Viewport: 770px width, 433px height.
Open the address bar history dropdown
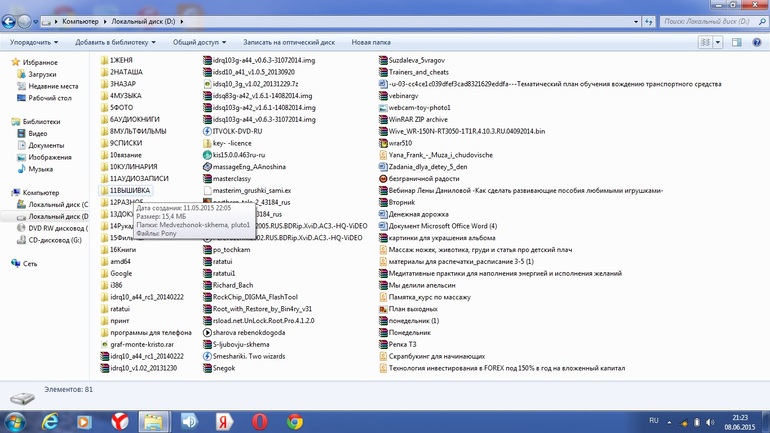click(636, 22)
